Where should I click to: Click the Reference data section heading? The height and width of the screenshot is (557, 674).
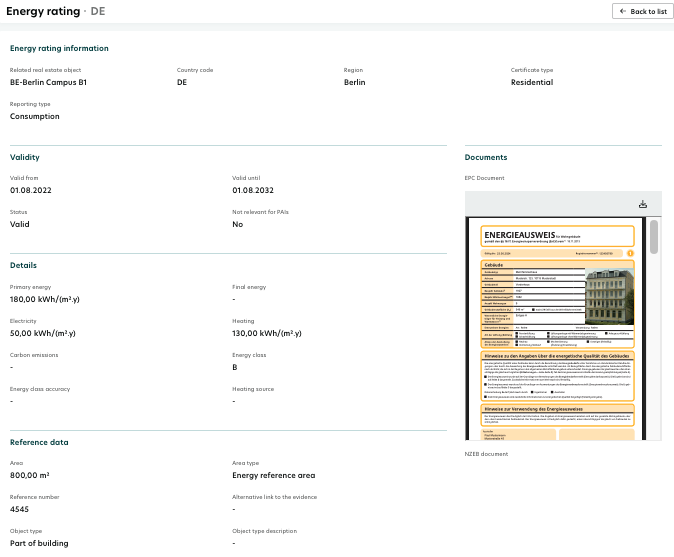(39, 442)
